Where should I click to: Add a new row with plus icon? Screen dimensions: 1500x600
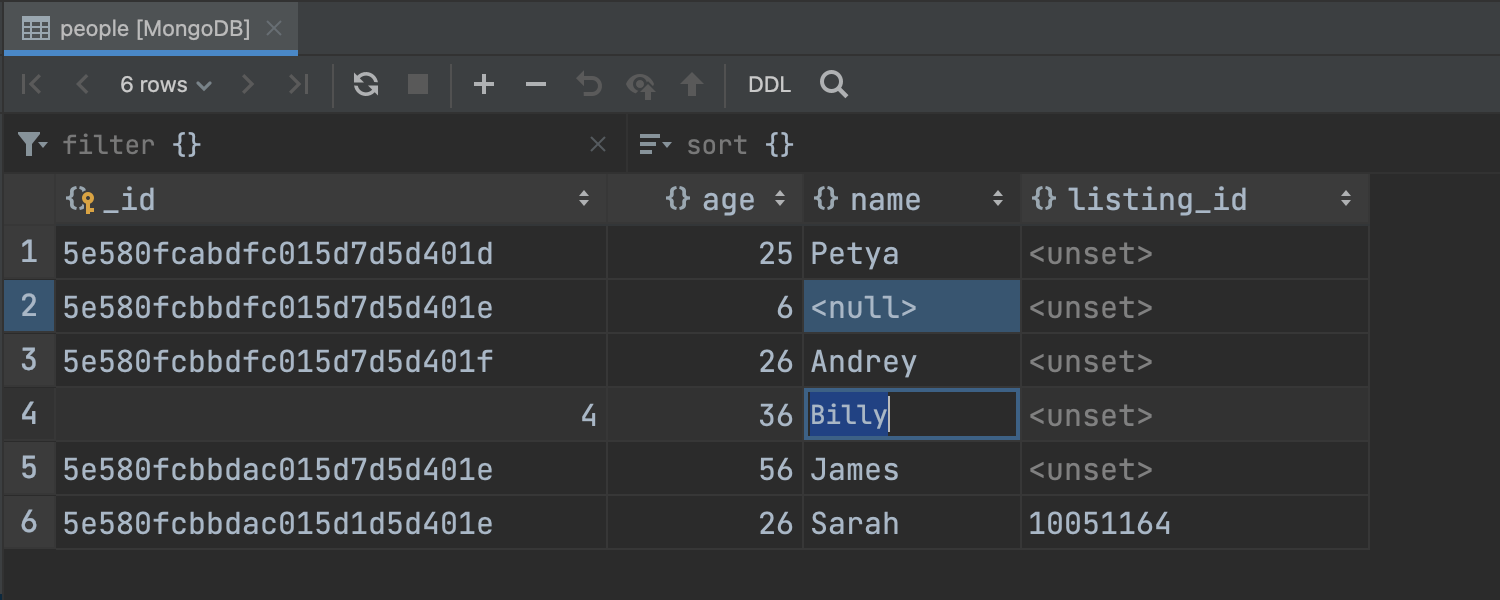484,85
